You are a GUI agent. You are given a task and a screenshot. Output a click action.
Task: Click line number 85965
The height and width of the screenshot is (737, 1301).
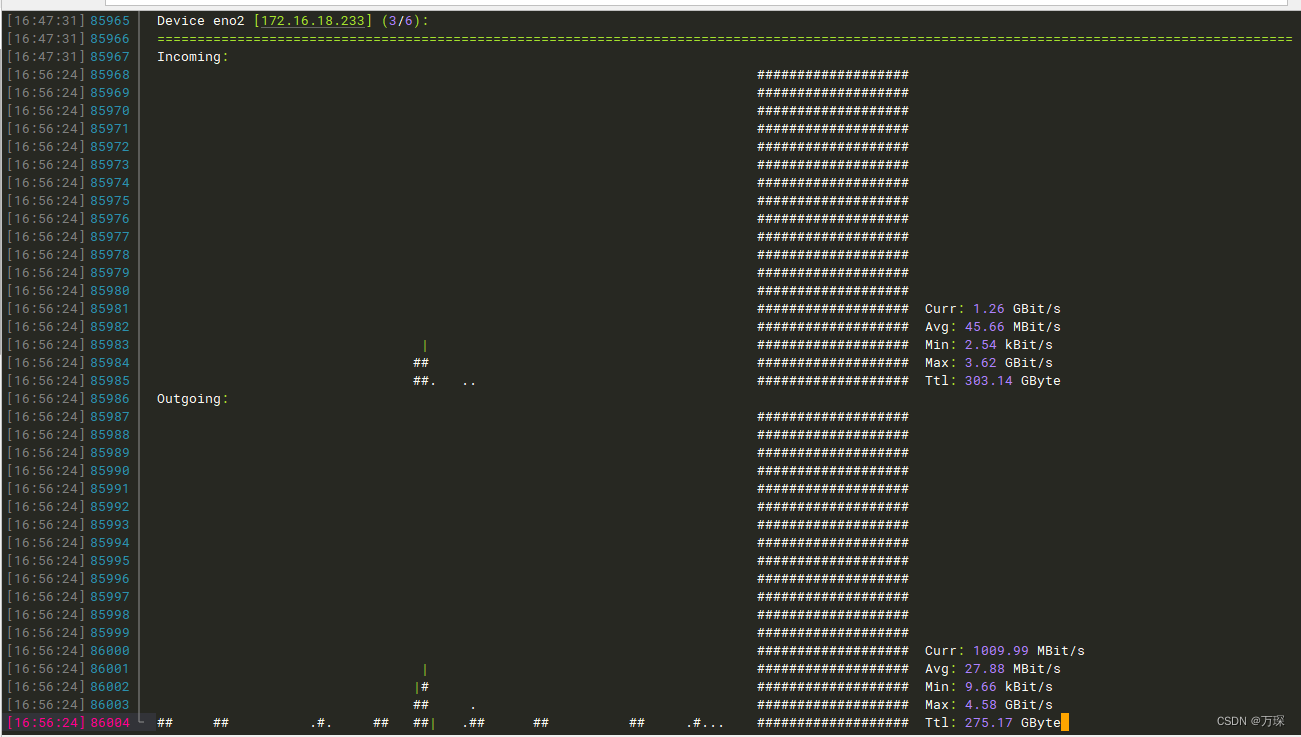point(110,21)
